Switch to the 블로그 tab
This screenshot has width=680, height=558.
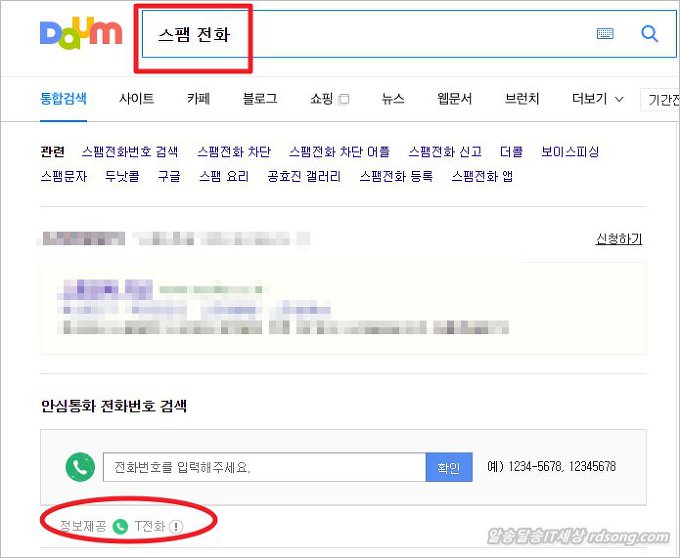tap(260, 98)
